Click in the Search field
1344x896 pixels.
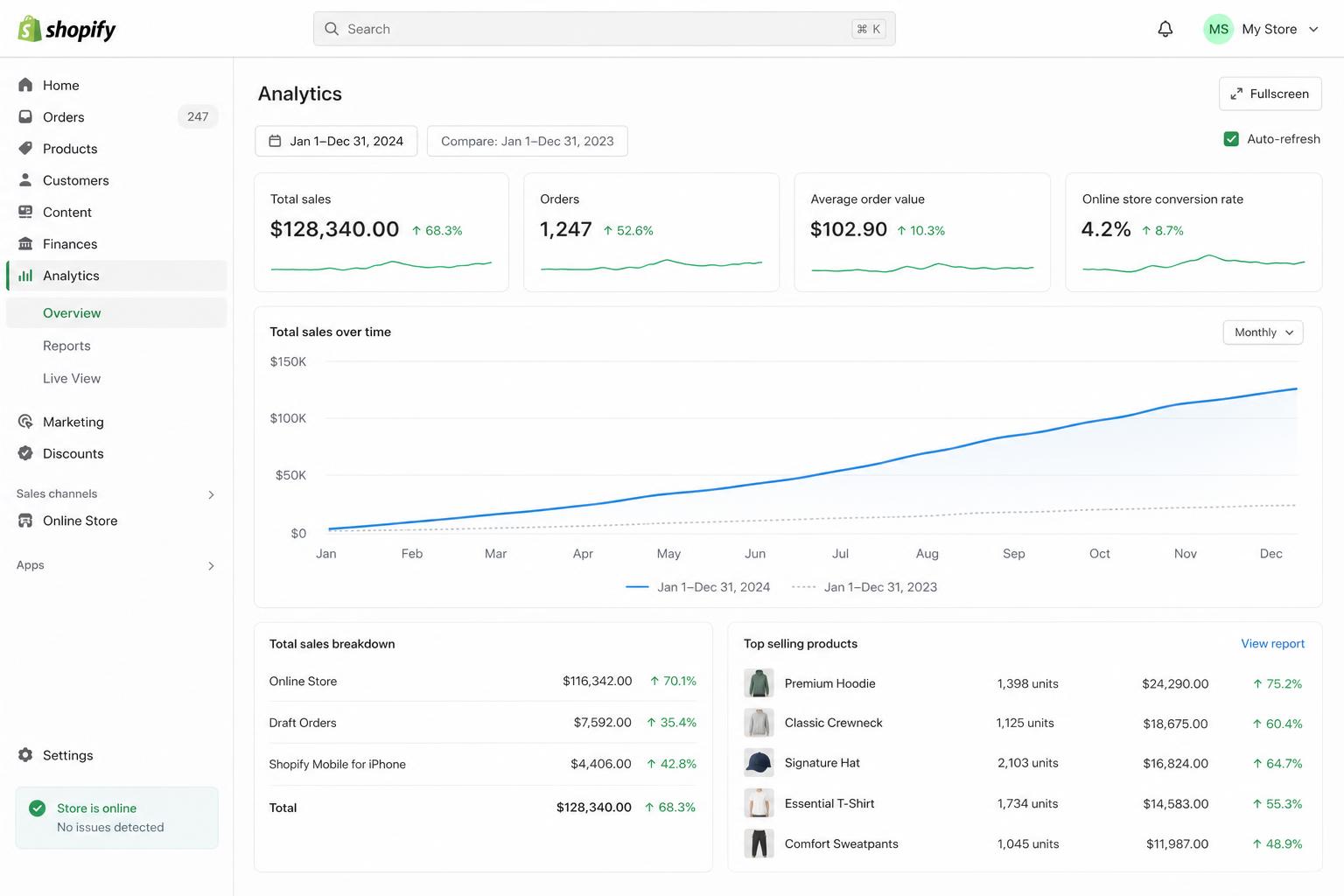point(604,29)
